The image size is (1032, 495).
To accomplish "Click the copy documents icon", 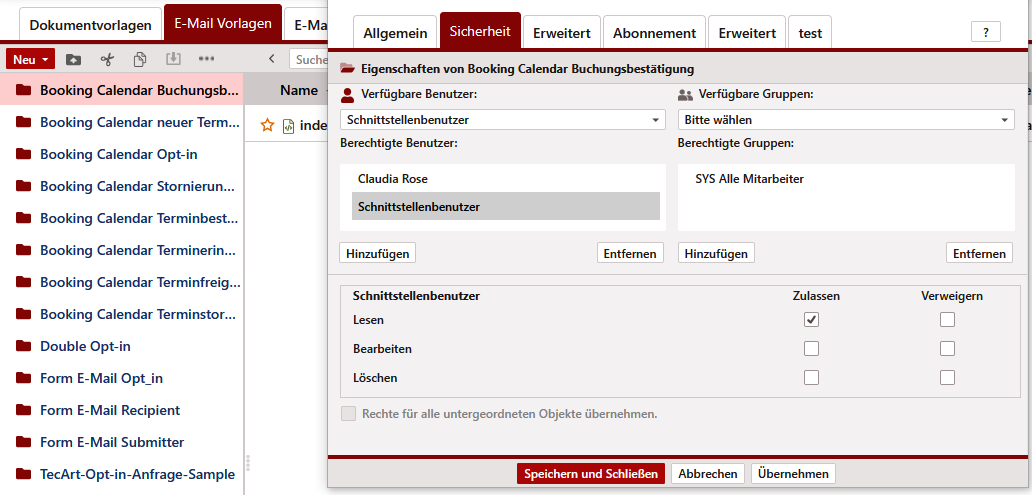I will coord(140,59).
